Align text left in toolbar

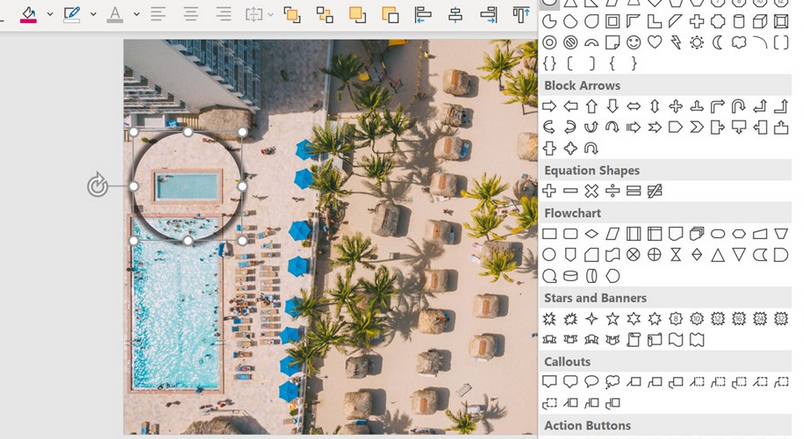tap(158, 14)
